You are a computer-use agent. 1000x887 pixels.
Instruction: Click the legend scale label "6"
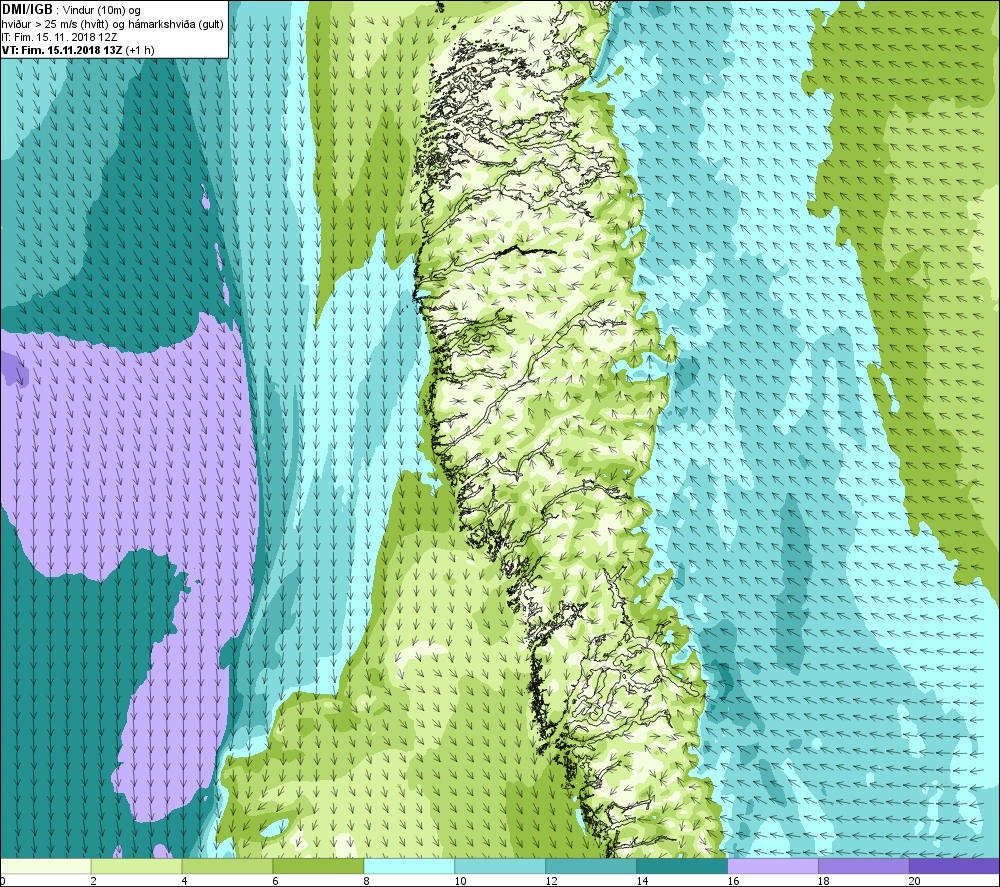point(275,881)
